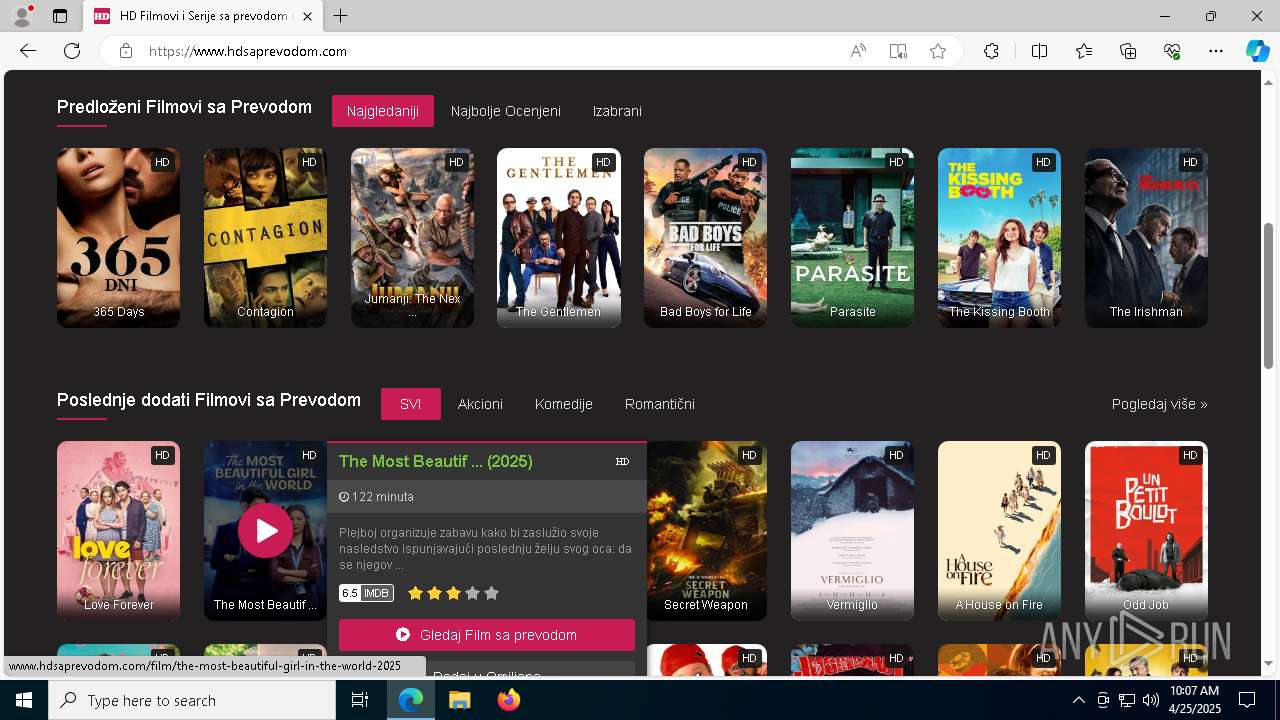Open Tab actions menu
The height and width of the screenshot is (720, 1280).
point(60,16)
